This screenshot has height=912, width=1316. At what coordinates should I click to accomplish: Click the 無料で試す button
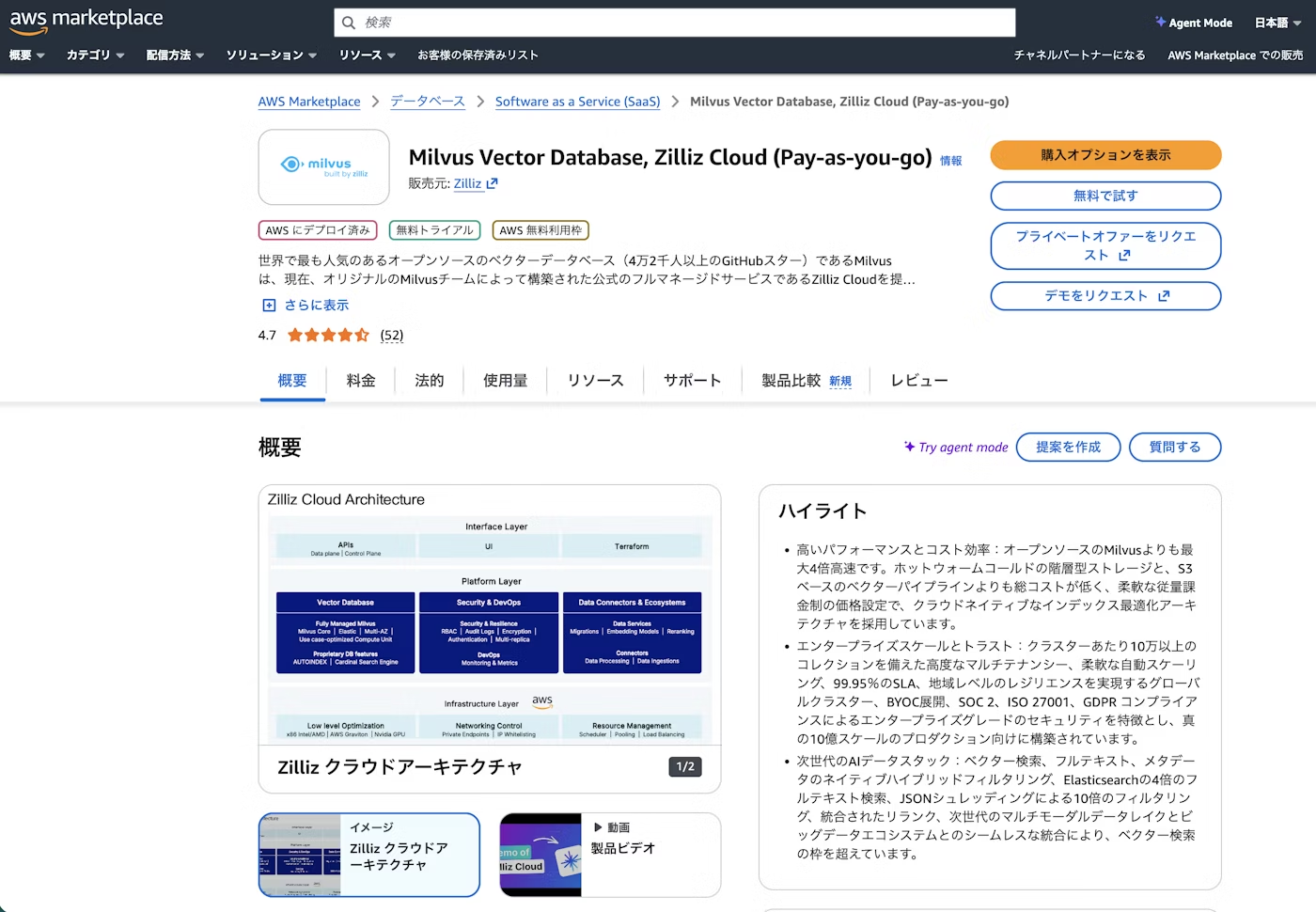point(1105,196)
